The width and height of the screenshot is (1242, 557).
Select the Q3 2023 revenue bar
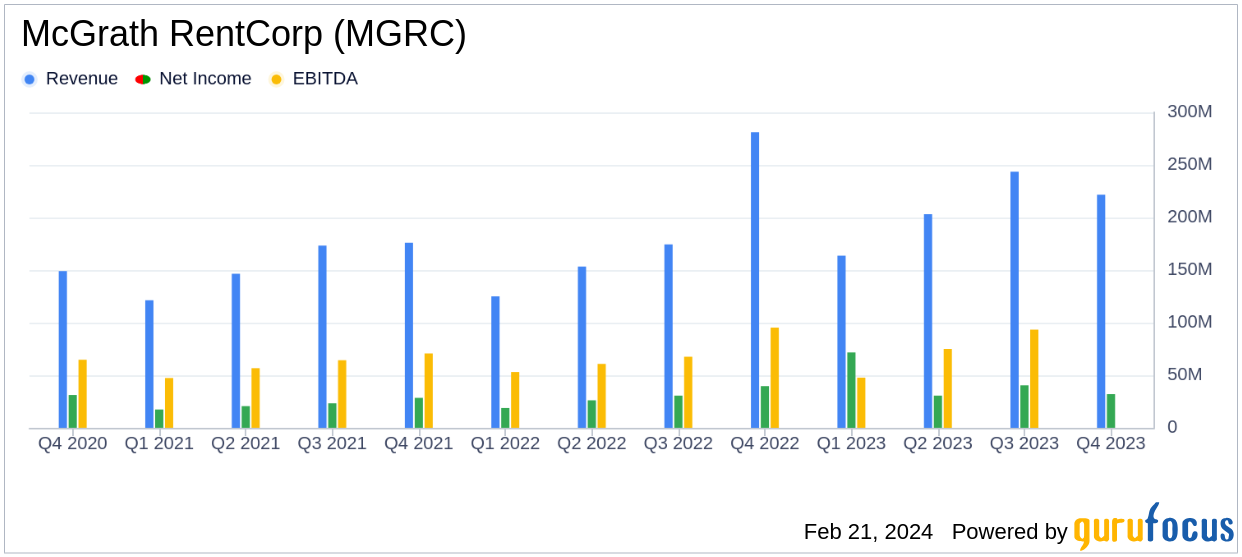(1014, 300)
